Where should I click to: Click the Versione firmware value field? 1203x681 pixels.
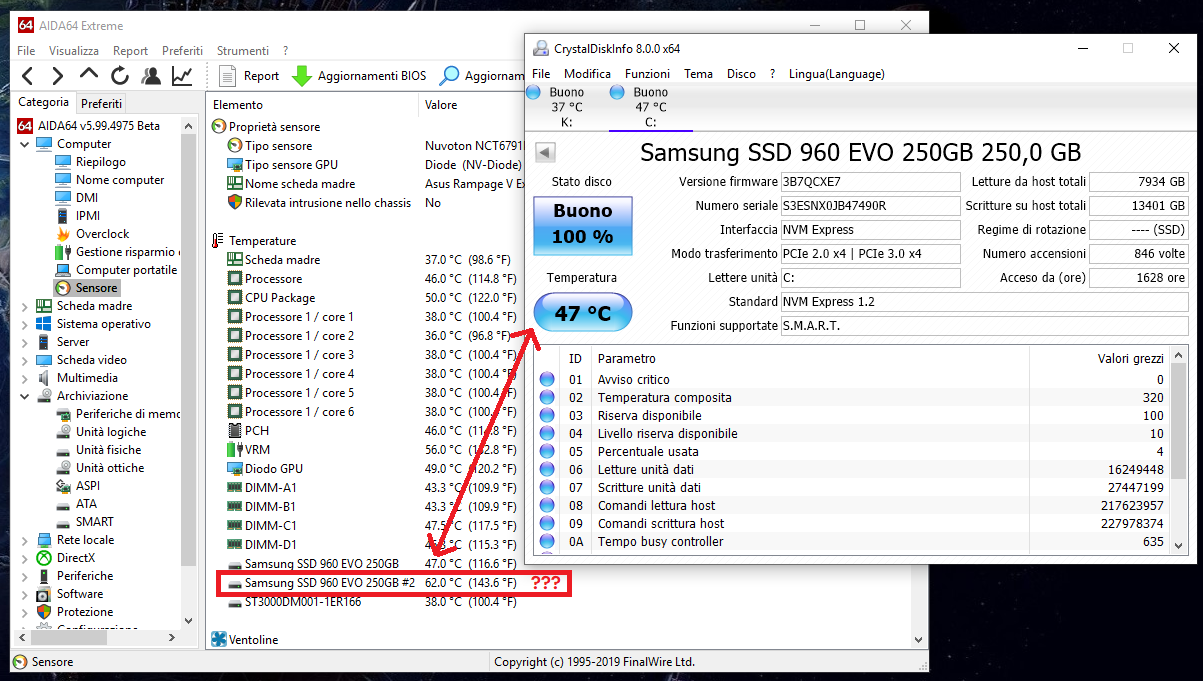tap(870, 182)
